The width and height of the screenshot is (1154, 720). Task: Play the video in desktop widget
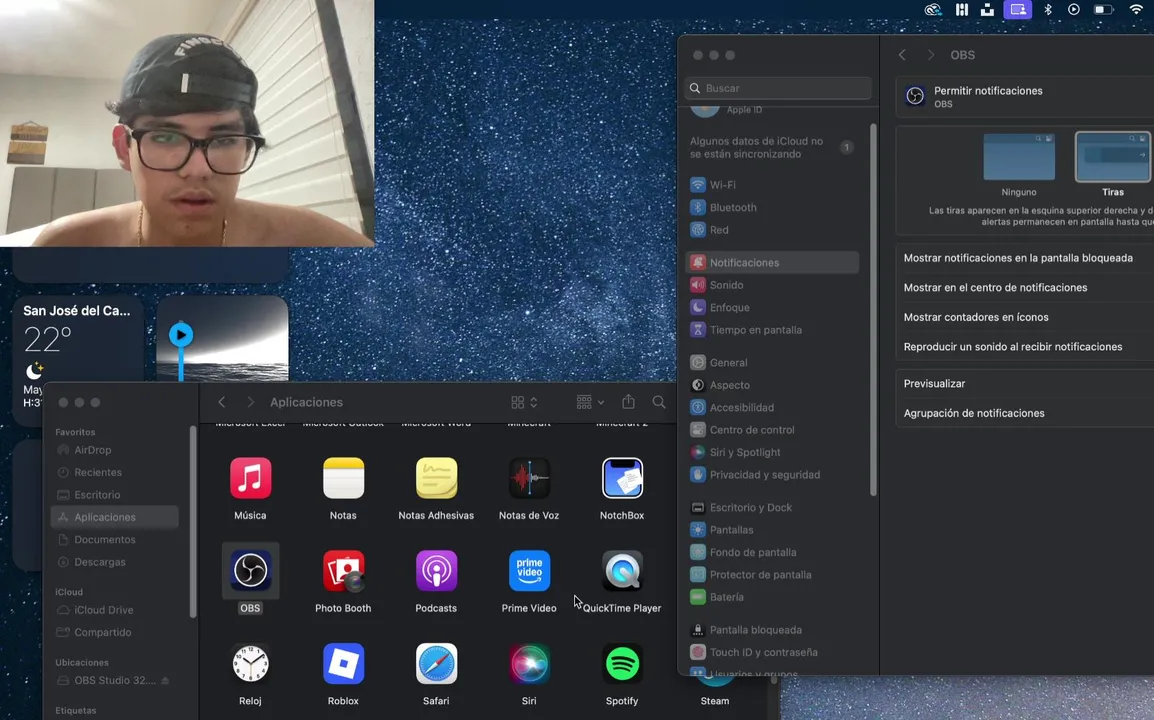tap(181, 335)
